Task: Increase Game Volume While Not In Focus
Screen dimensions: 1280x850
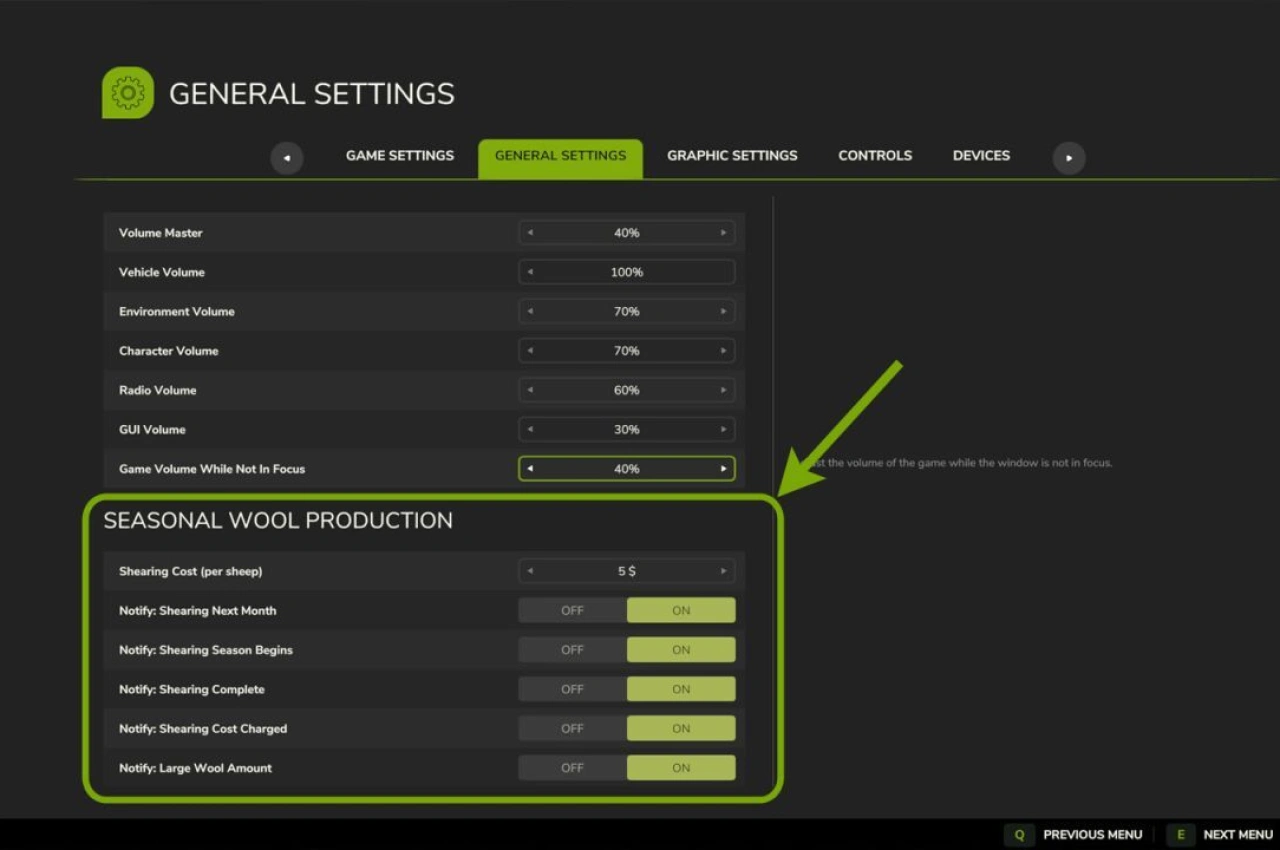Action: coord(723,469)
